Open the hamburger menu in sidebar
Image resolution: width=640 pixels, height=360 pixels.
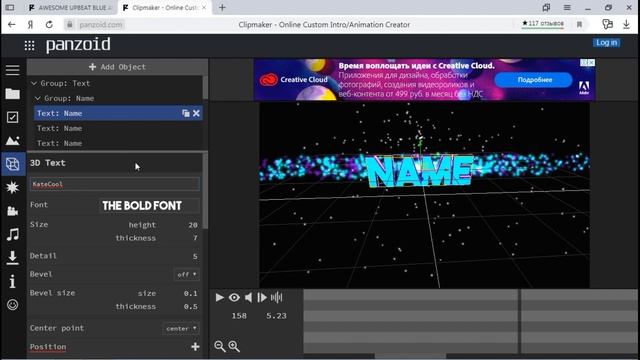coord(13,70)
